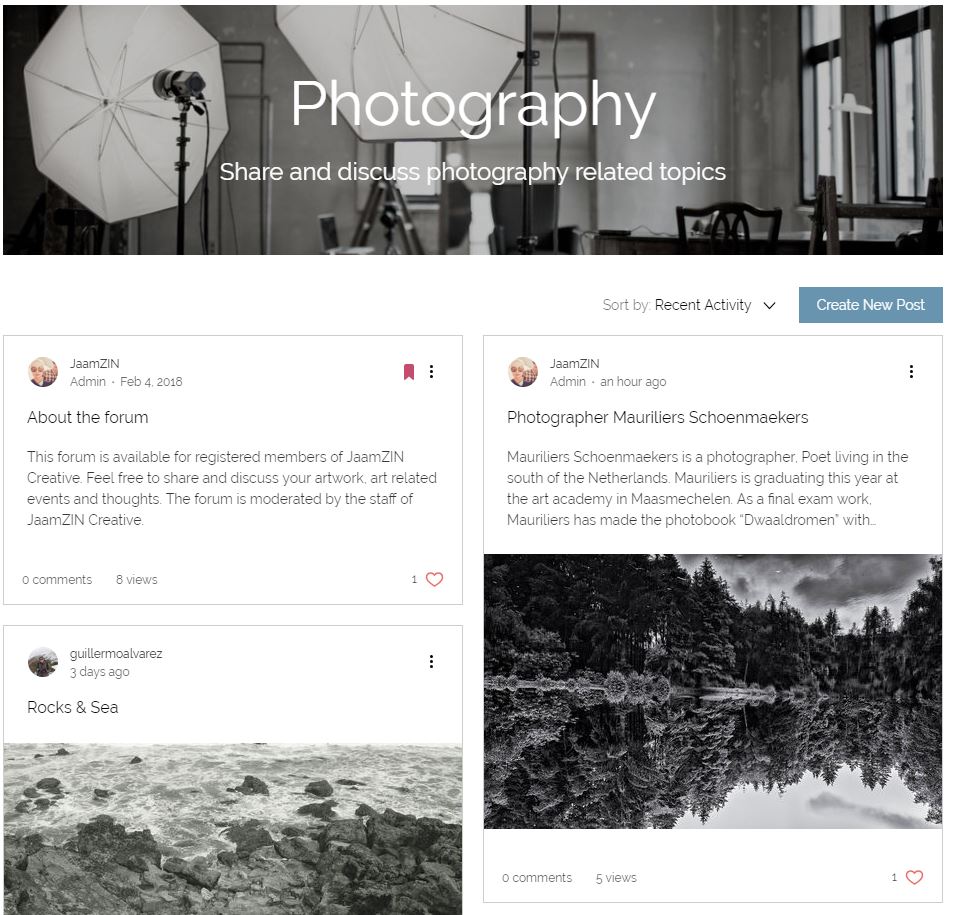
Task: Click the guillermoalvarez username
Action: (x=116, y=654)
